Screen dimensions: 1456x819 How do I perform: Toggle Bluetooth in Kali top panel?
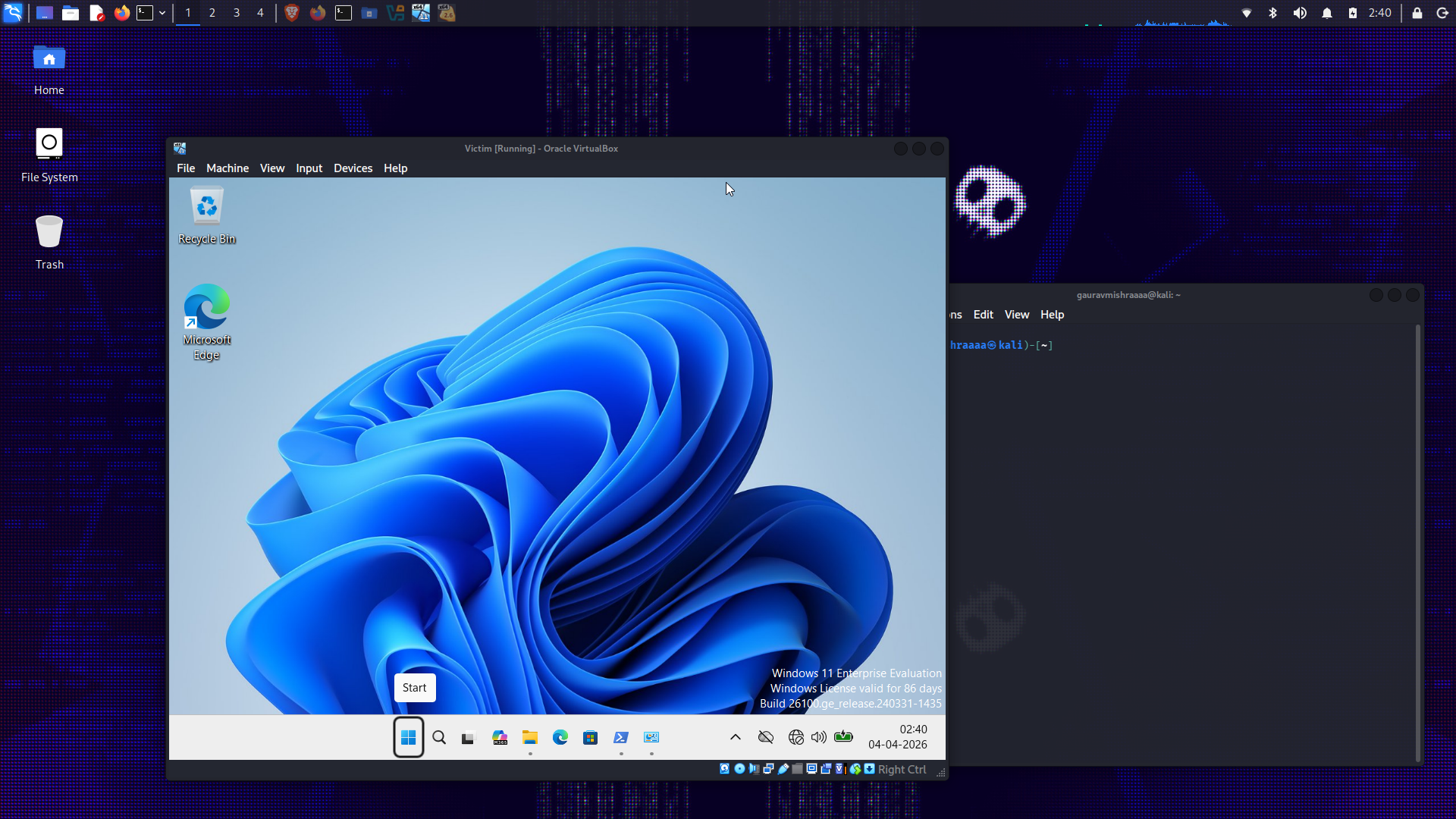coord(1273,13)
